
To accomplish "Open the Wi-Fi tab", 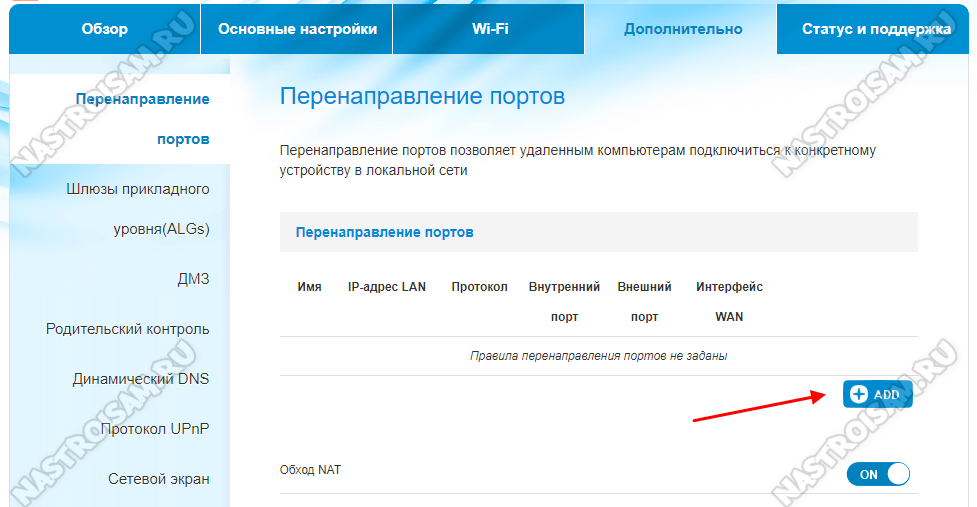I will click(x=490, y=29).
